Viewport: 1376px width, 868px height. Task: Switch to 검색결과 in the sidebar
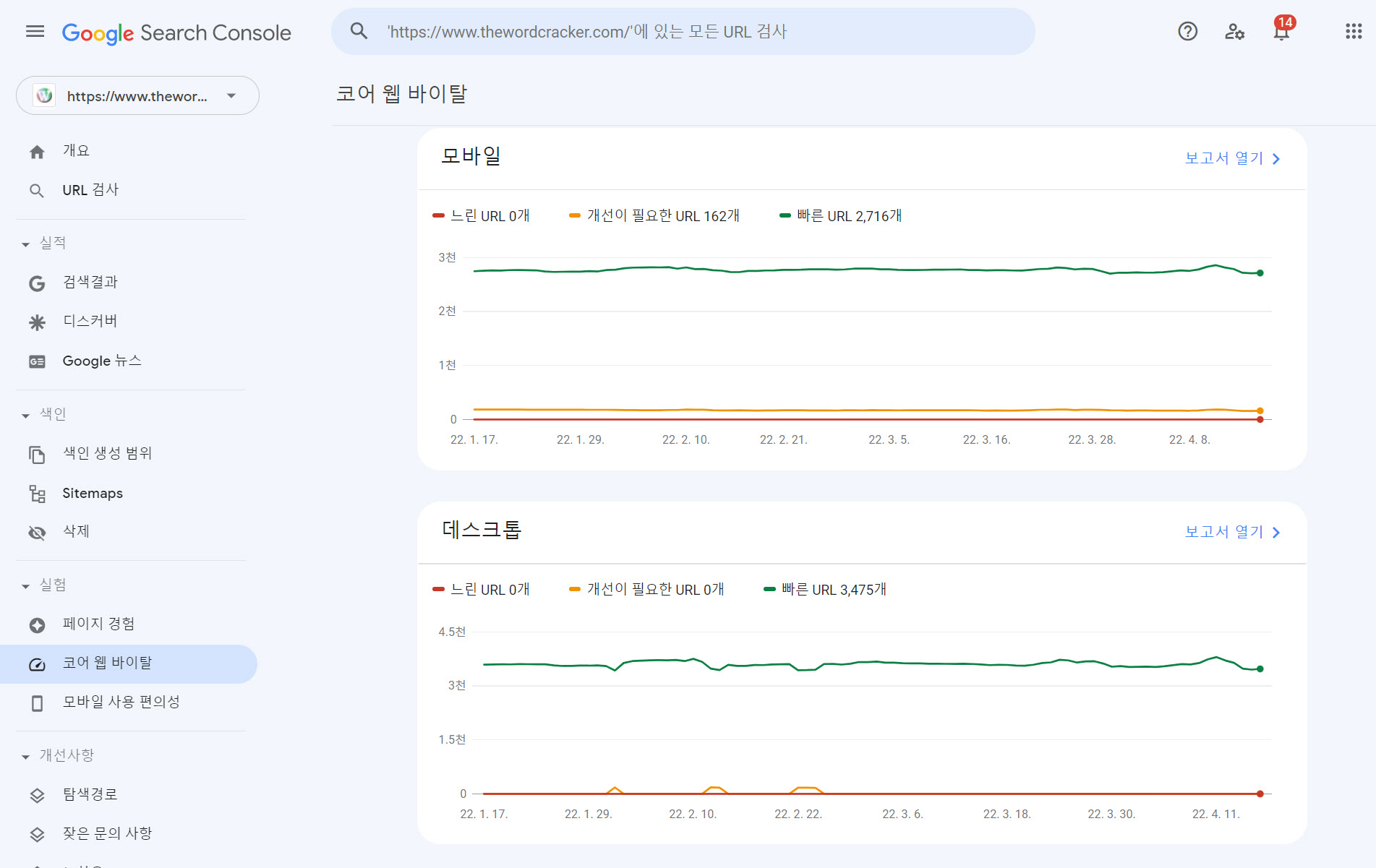pyautogui.click(x=90, y=282)
